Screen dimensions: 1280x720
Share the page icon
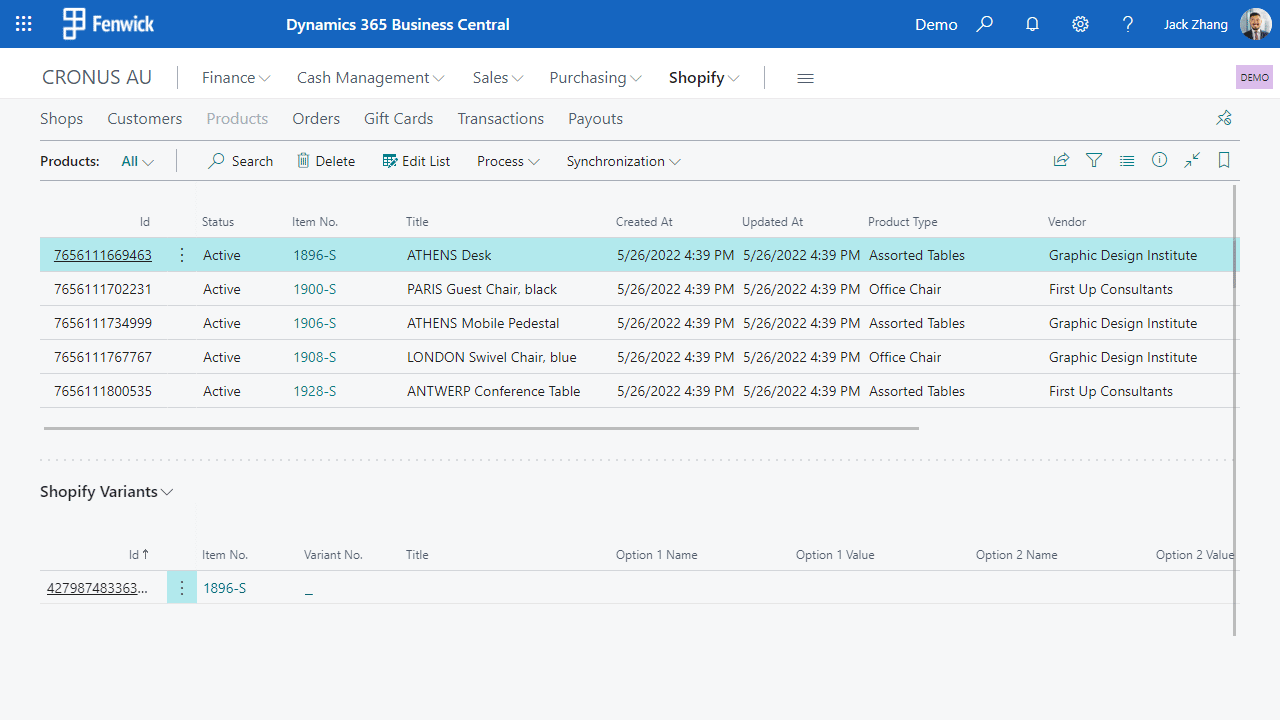(x=1061, y=160)
